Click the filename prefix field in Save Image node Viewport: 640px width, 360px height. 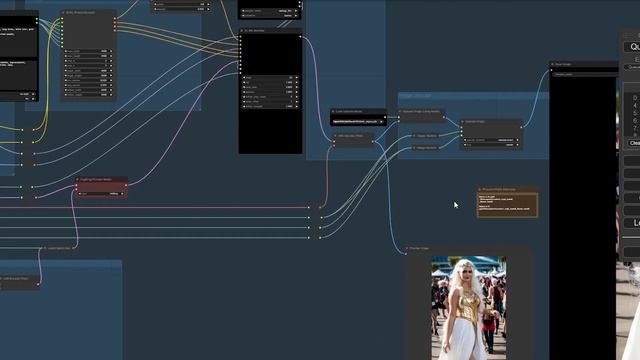click(x=584, y=75)
